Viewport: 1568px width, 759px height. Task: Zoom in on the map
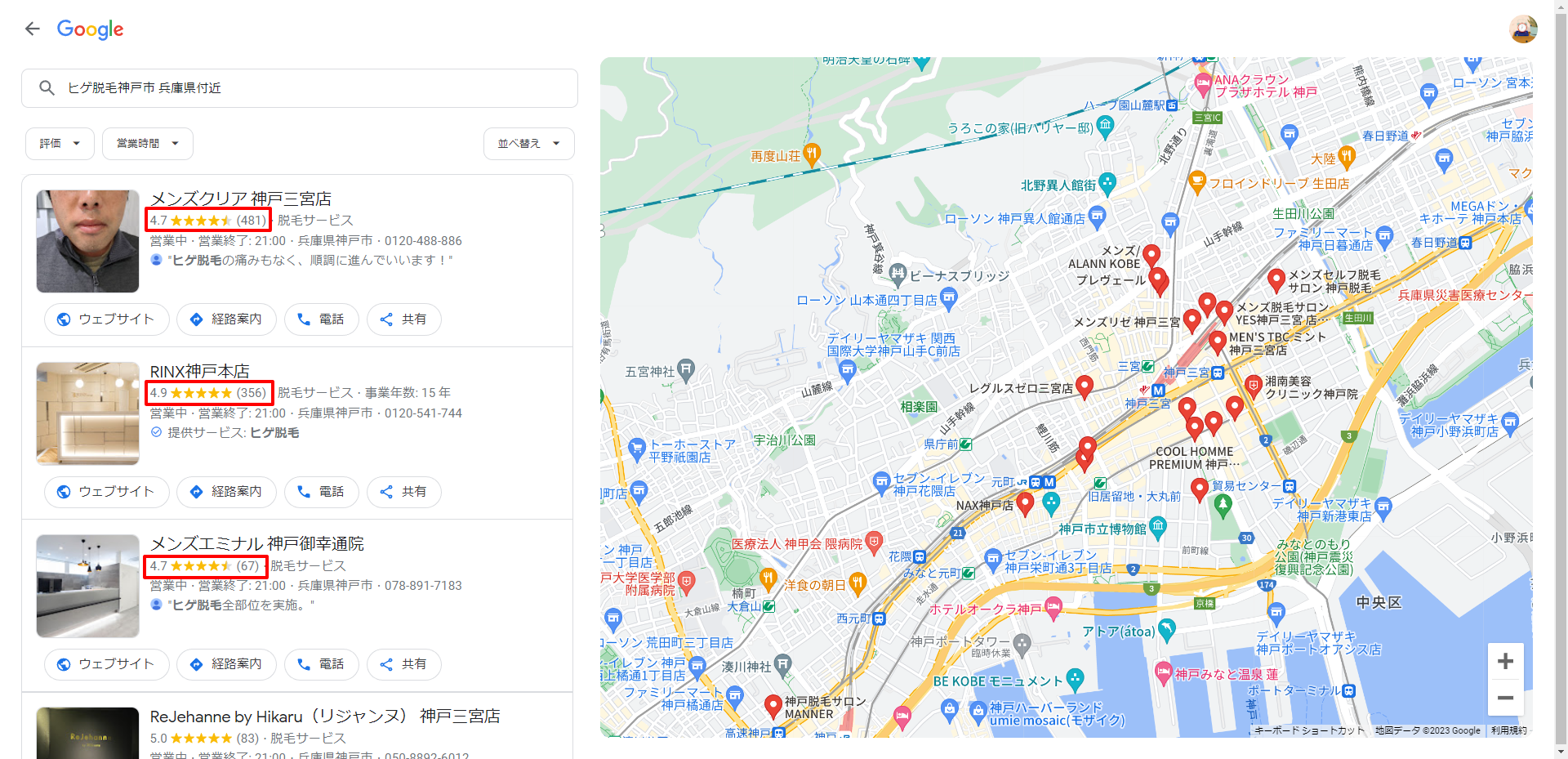(1505, 661)
